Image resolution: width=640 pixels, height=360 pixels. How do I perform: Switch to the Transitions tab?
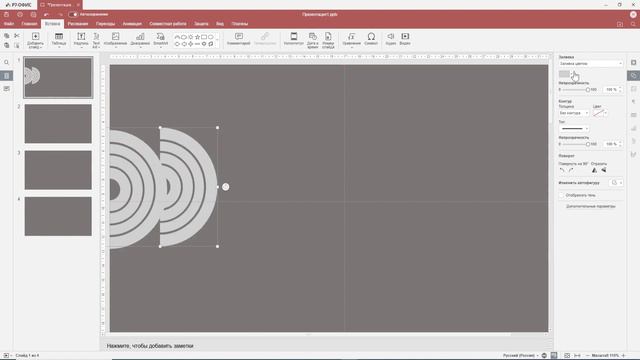(x=105, y=24)
